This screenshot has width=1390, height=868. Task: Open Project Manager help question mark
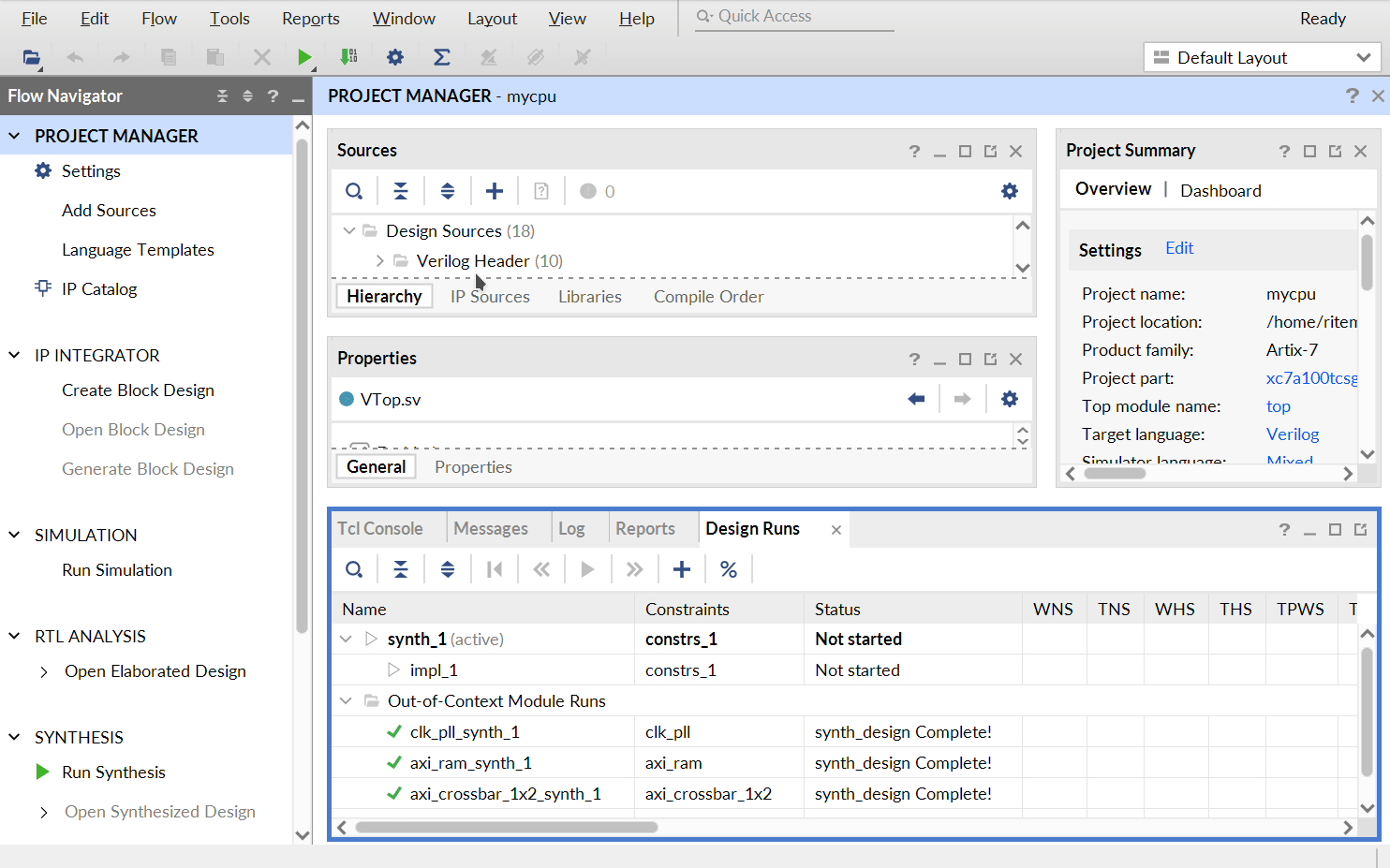click(1352, 96)
